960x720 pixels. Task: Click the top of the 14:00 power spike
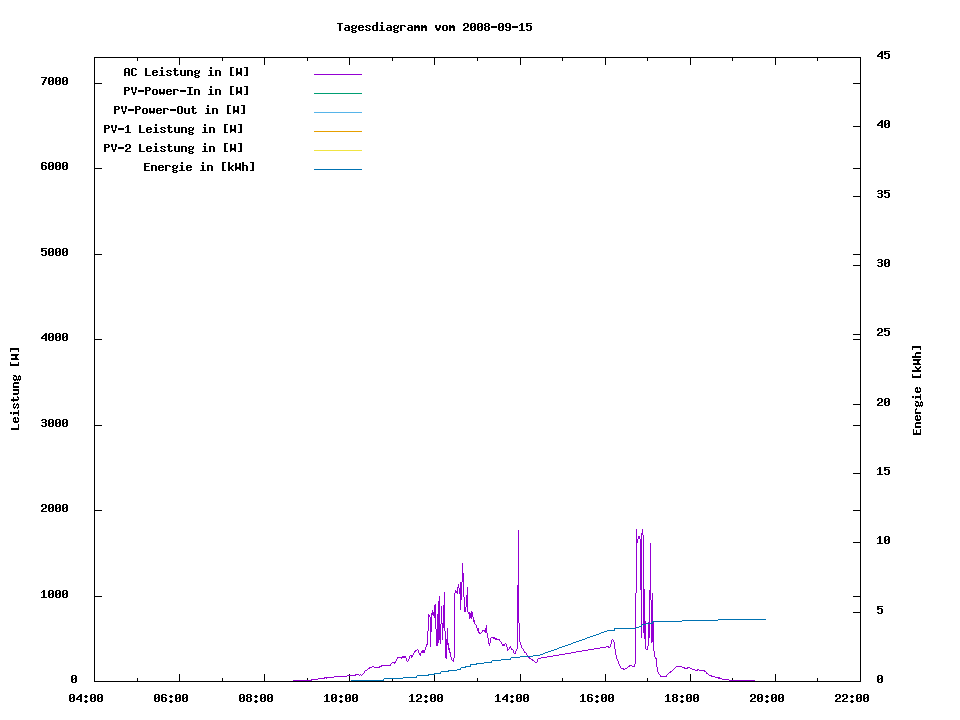tap(518, 531)
